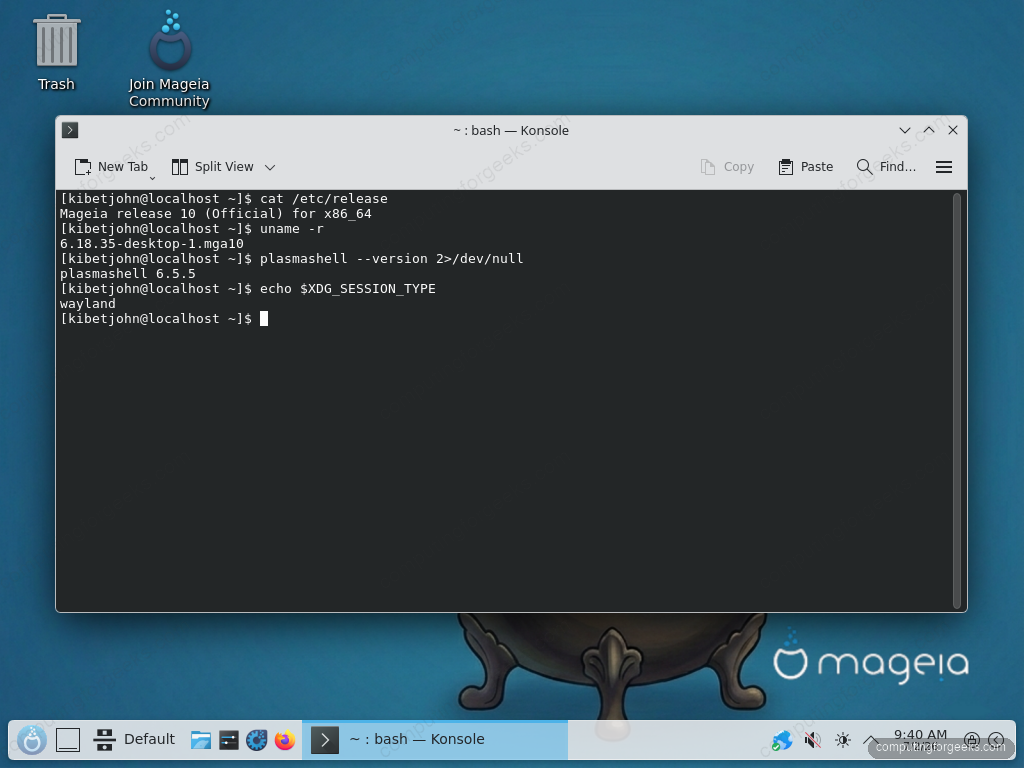
Task: Expand the Split View dropdown chevron
Action: 270,167
